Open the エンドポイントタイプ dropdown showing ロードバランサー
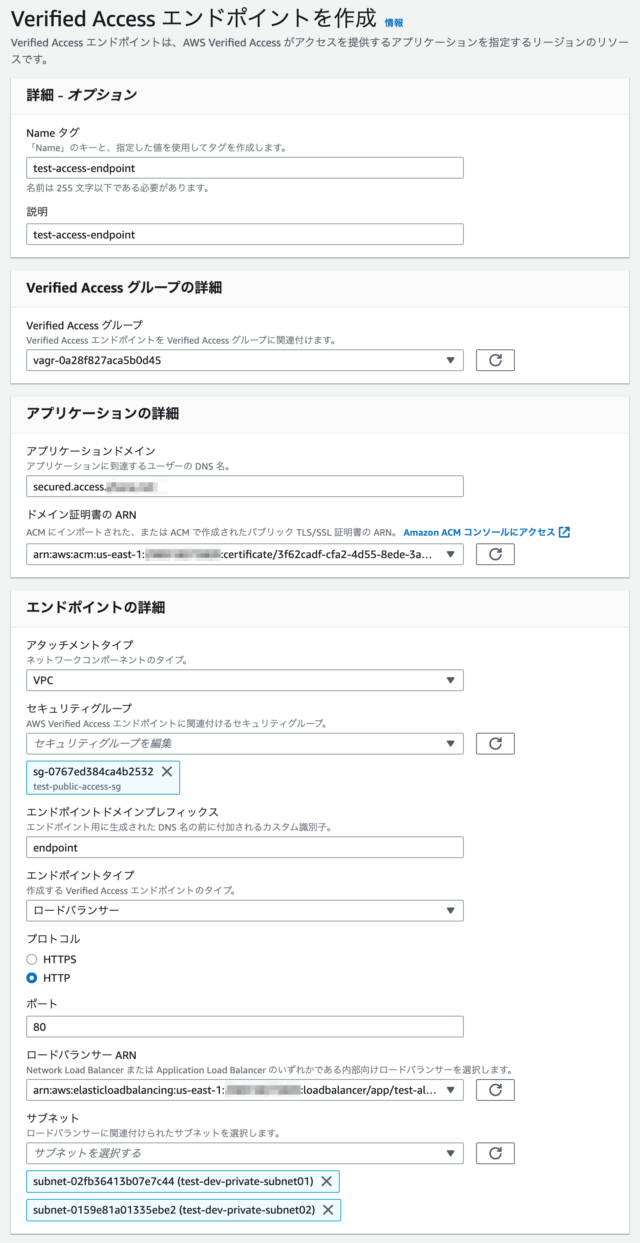 pos(246,911)
